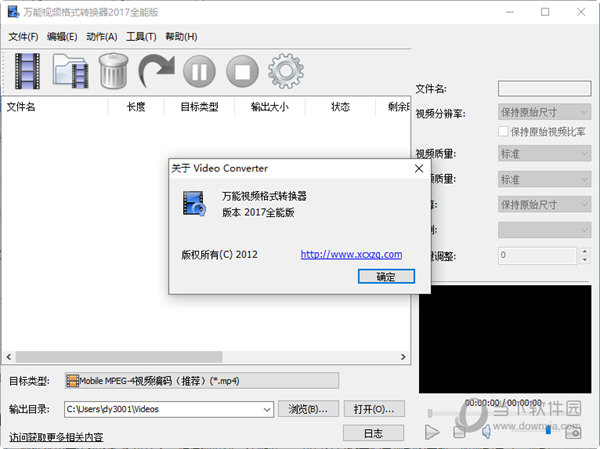Click the 文件名 input field
The width and height of the screenshot is (600, 449).
pyautogui.click(x=545, y=88)
